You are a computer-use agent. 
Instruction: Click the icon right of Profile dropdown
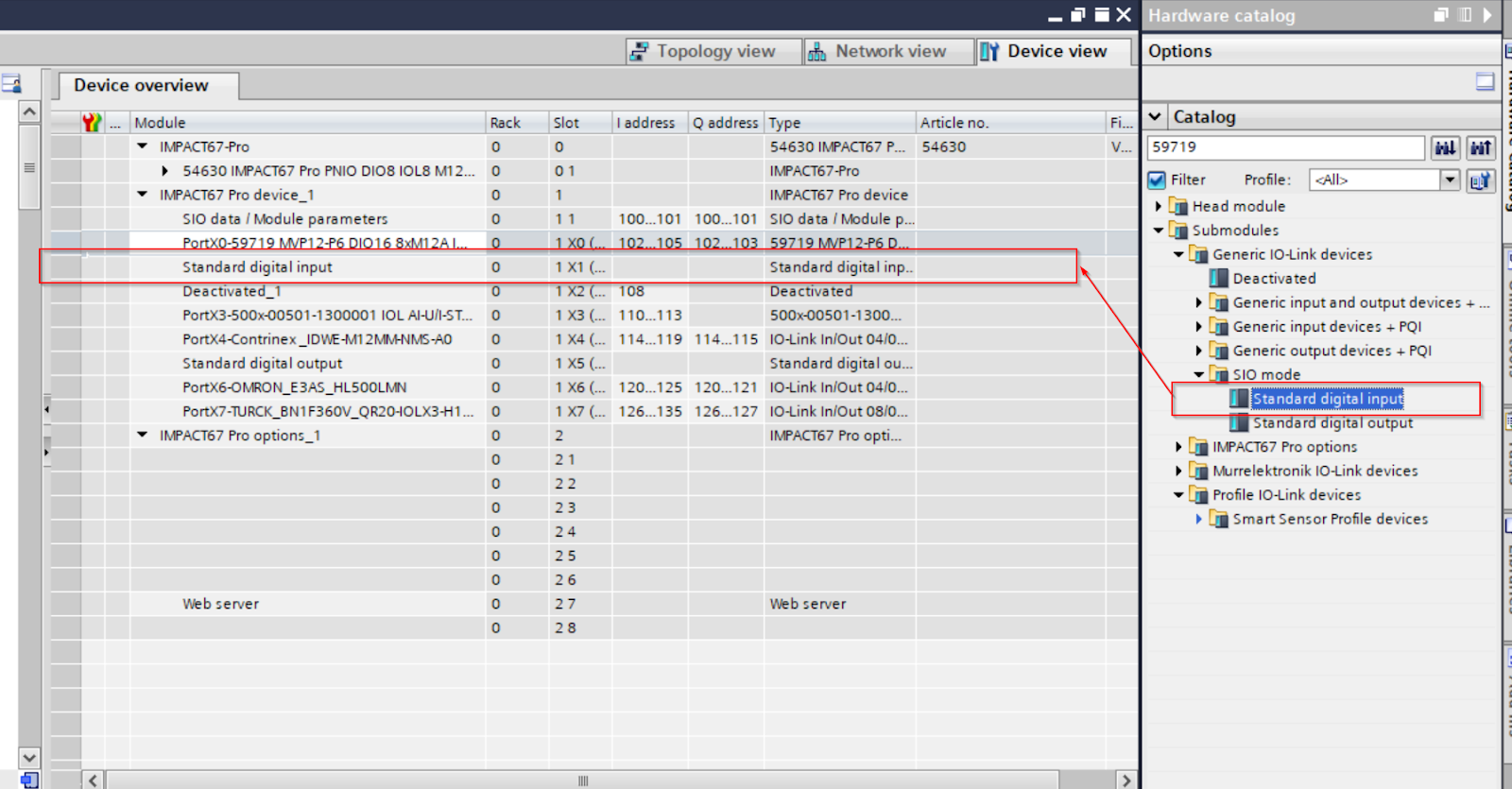[1481, 180]
